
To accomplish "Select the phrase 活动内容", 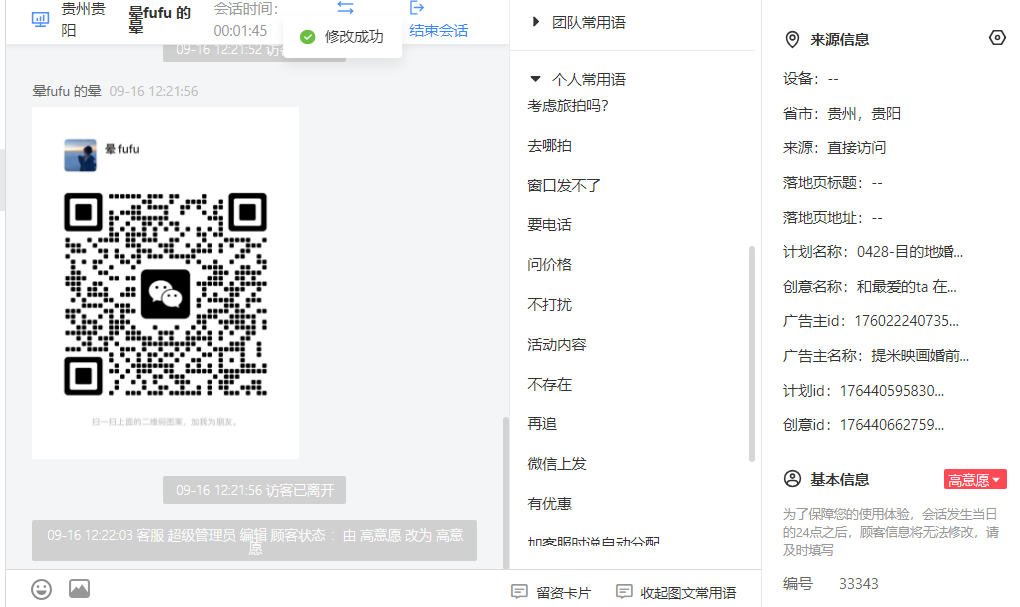I will [x=556, y=345].
